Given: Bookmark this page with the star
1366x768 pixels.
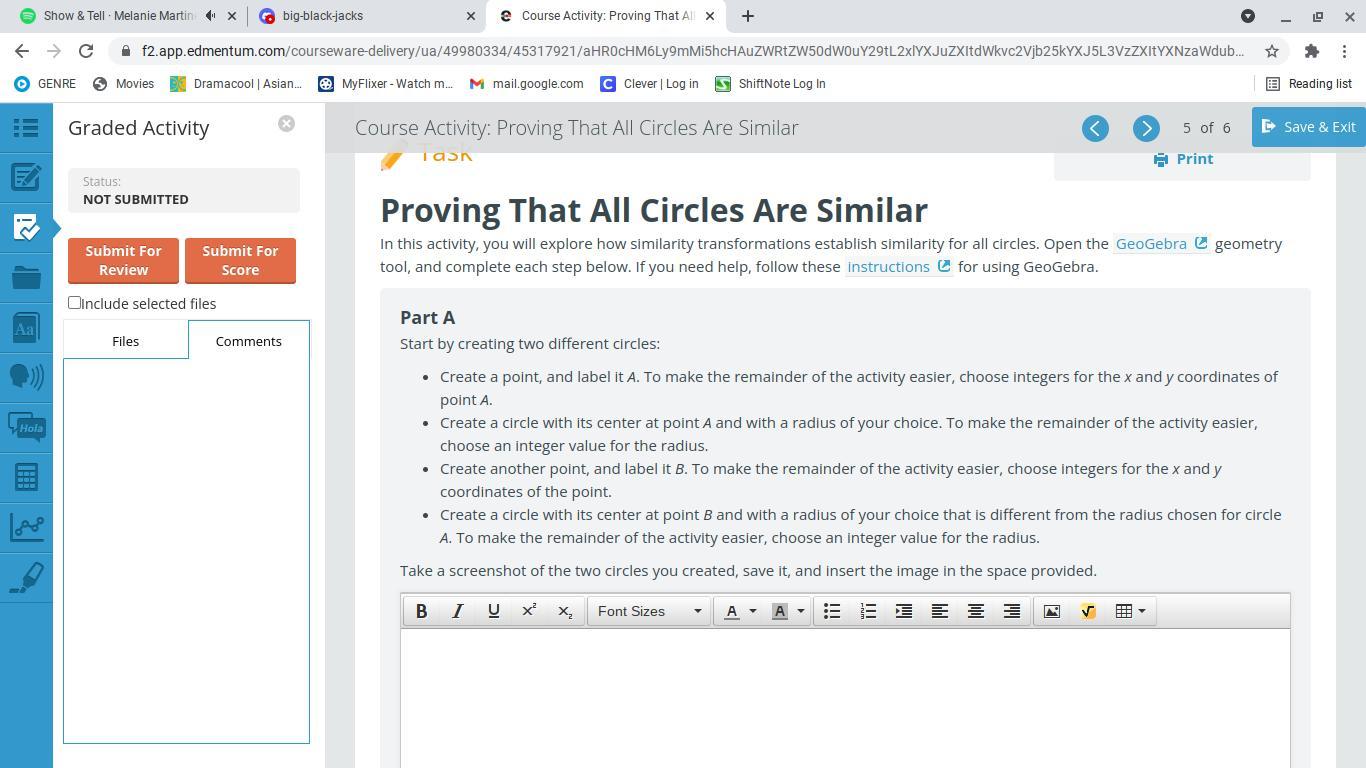Looking at the screenshot, I should pos(1272,51).
